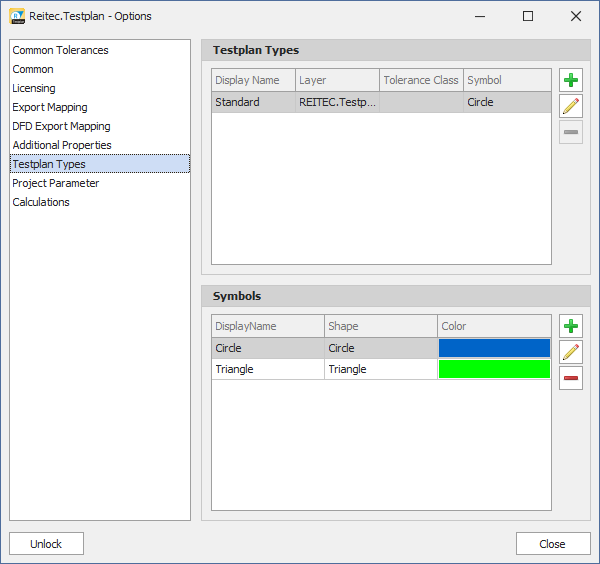Sort symbols by the Shape column header
Screen dimensions: 600x564
pyautogui.click(x=380, y=326)
